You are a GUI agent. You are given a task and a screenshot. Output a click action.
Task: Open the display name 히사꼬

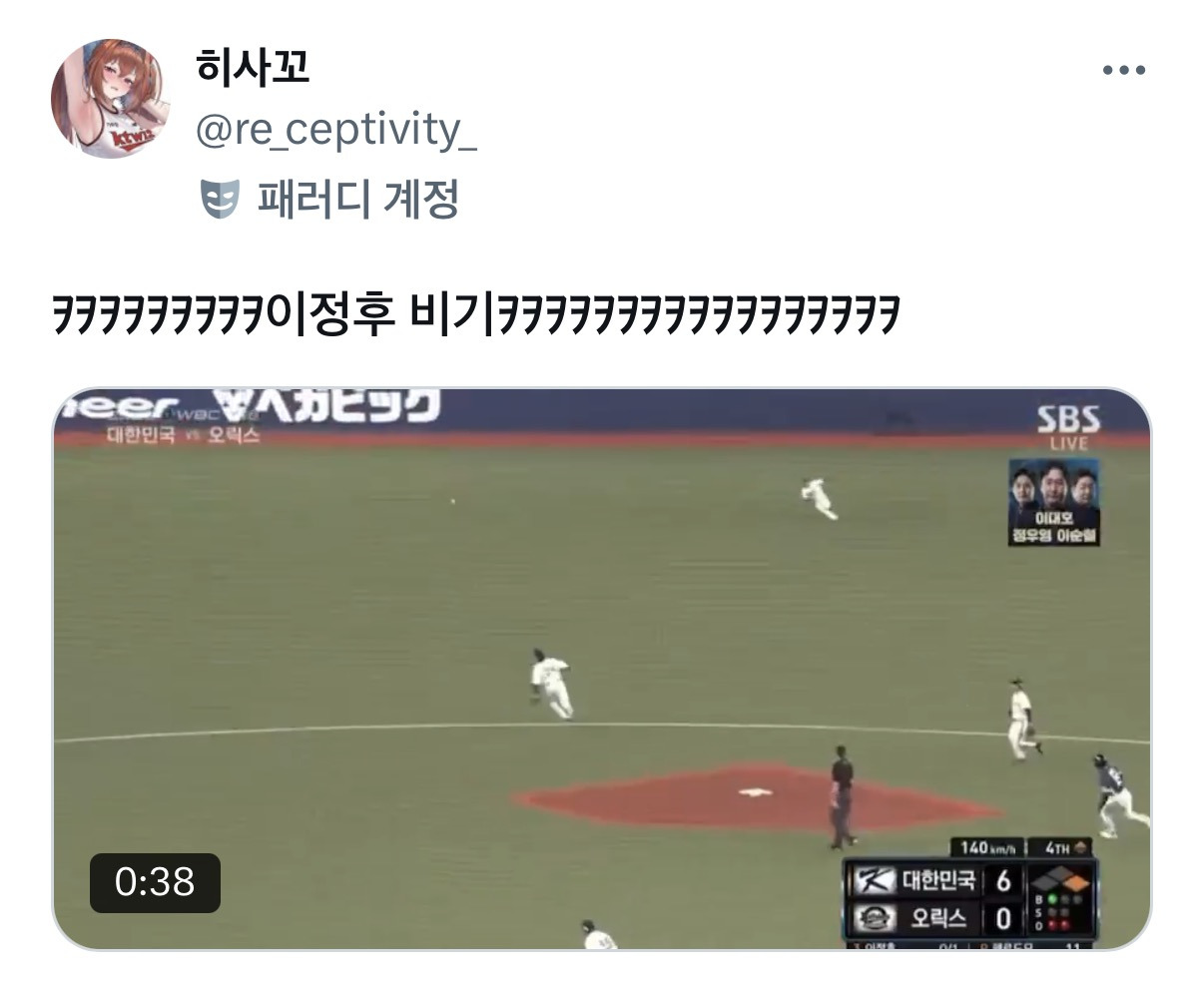coord(253,67)
